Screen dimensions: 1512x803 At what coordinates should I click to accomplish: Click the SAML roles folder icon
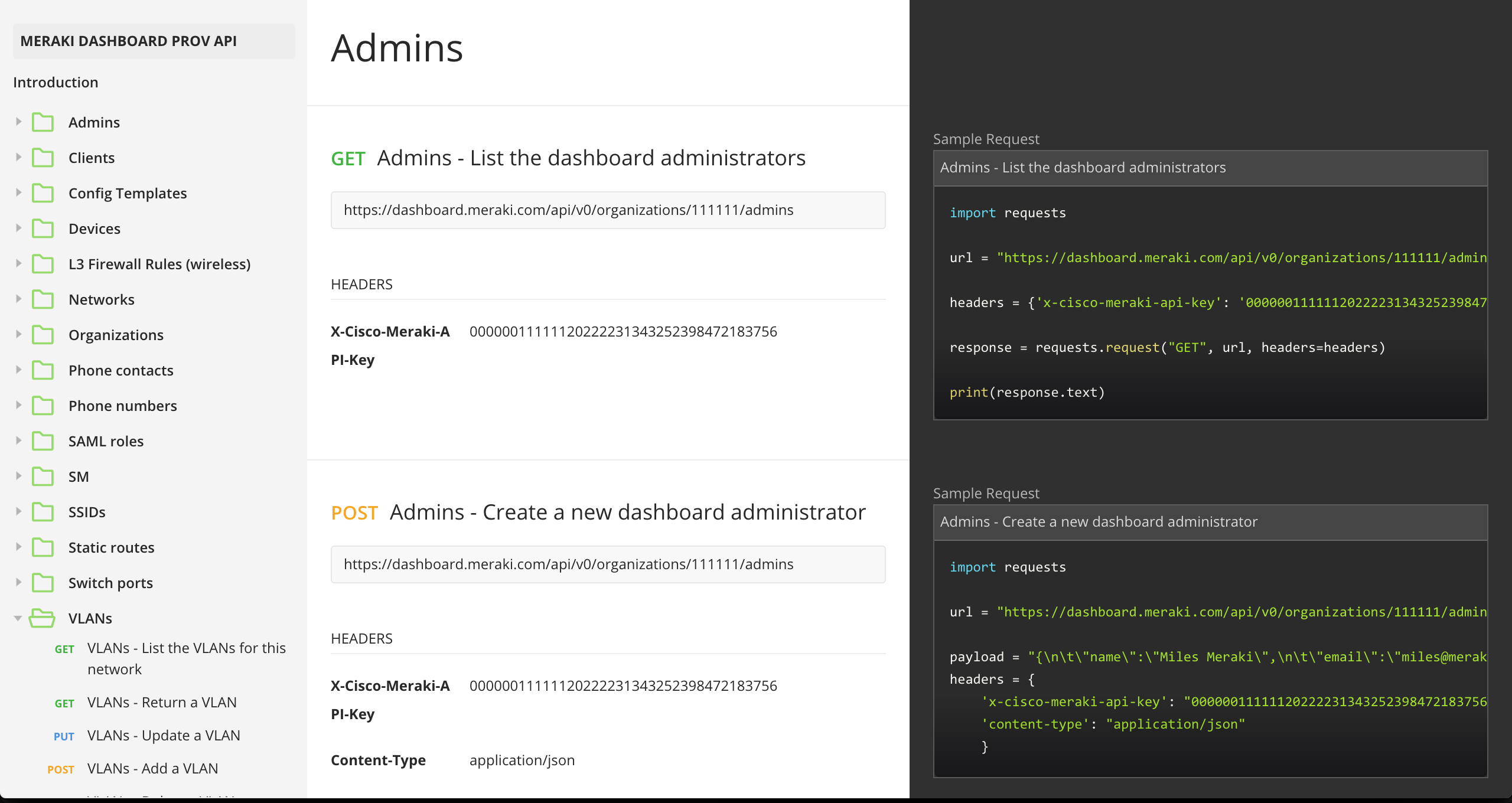[43, 441]
